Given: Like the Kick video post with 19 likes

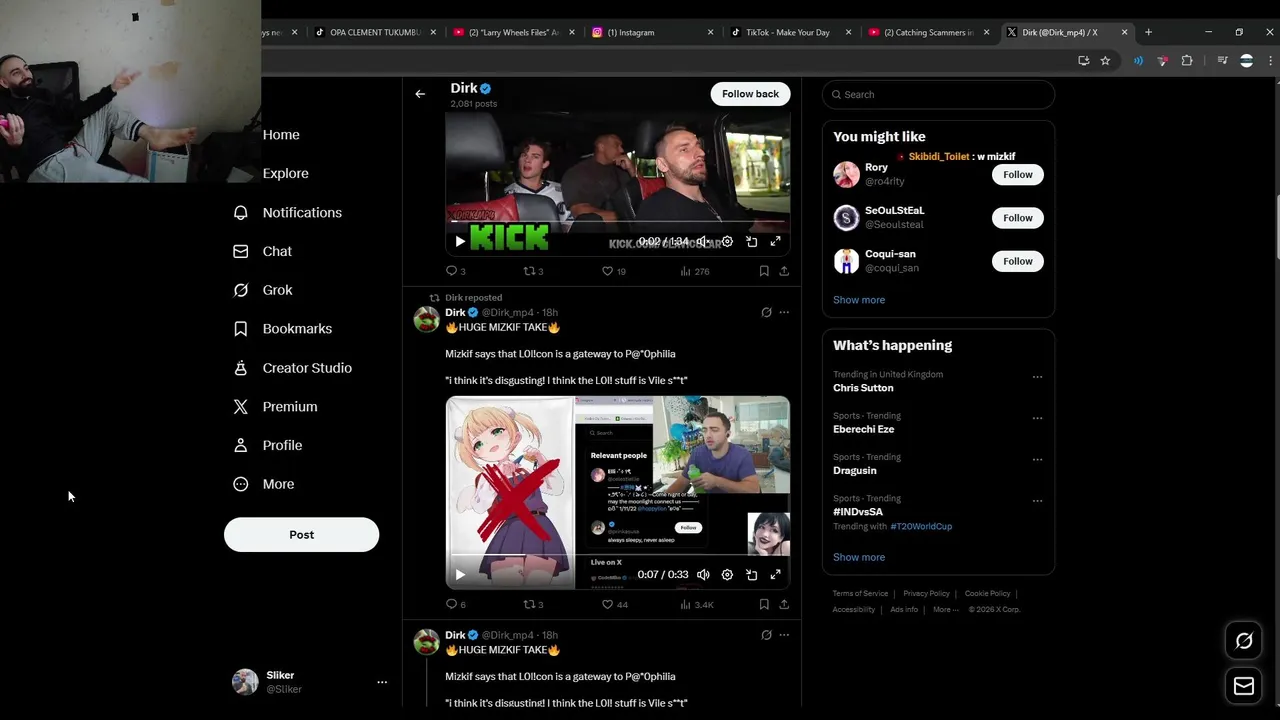Looking at the screenshot, I should (613, 271).
